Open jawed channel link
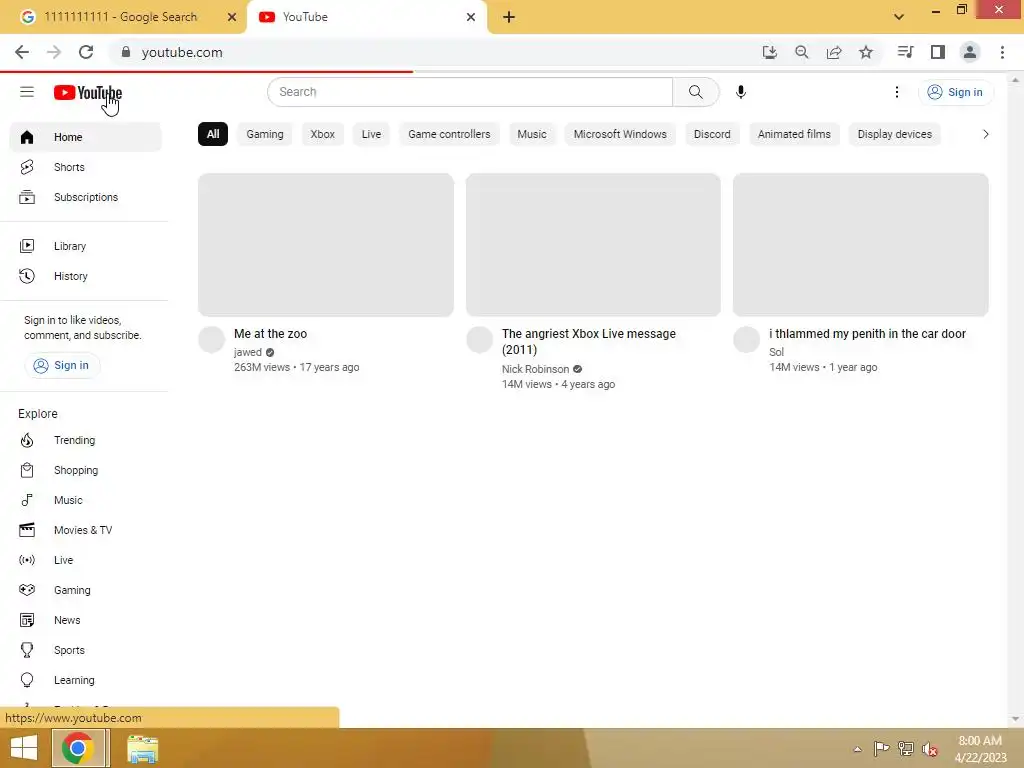 click(248, 352)
